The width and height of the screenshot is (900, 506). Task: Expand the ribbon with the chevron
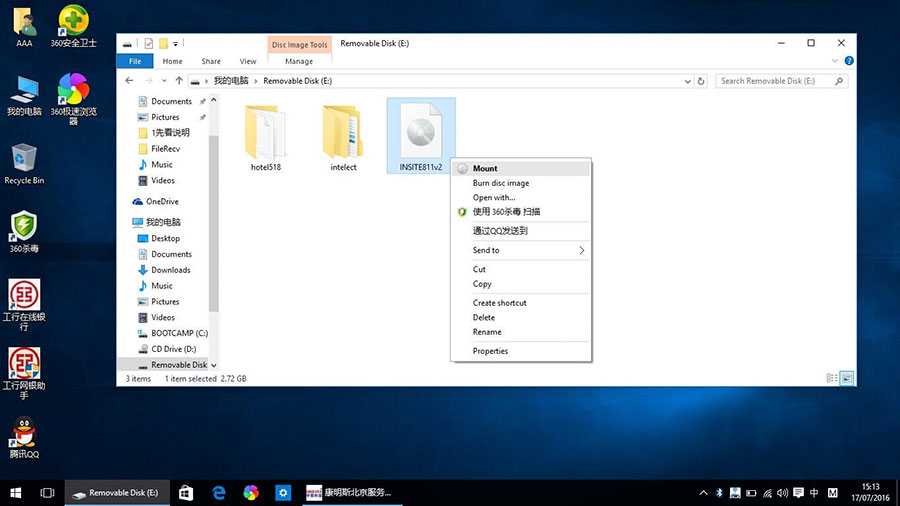point(835,61)
